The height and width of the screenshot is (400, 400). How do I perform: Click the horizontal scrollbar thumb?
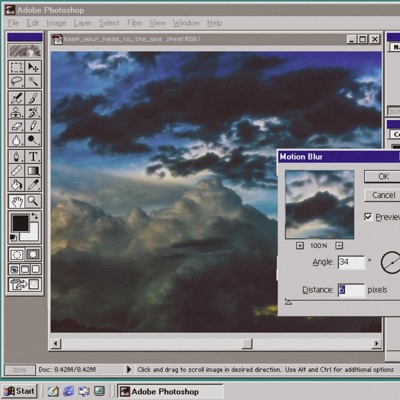click(247, 343)
